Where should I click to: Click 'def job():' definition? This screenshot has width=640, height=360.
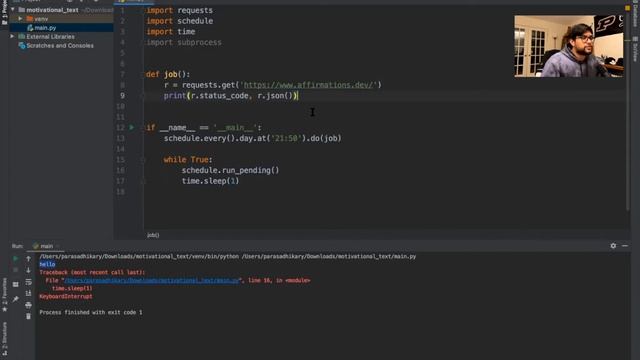tap(168, 74)
